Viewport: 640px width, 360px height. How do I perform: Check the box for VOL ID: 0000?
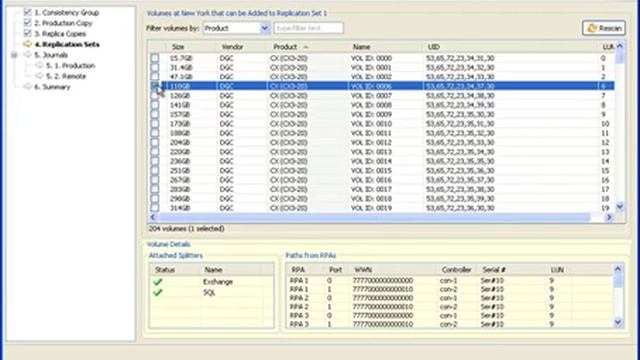point(155,58)
